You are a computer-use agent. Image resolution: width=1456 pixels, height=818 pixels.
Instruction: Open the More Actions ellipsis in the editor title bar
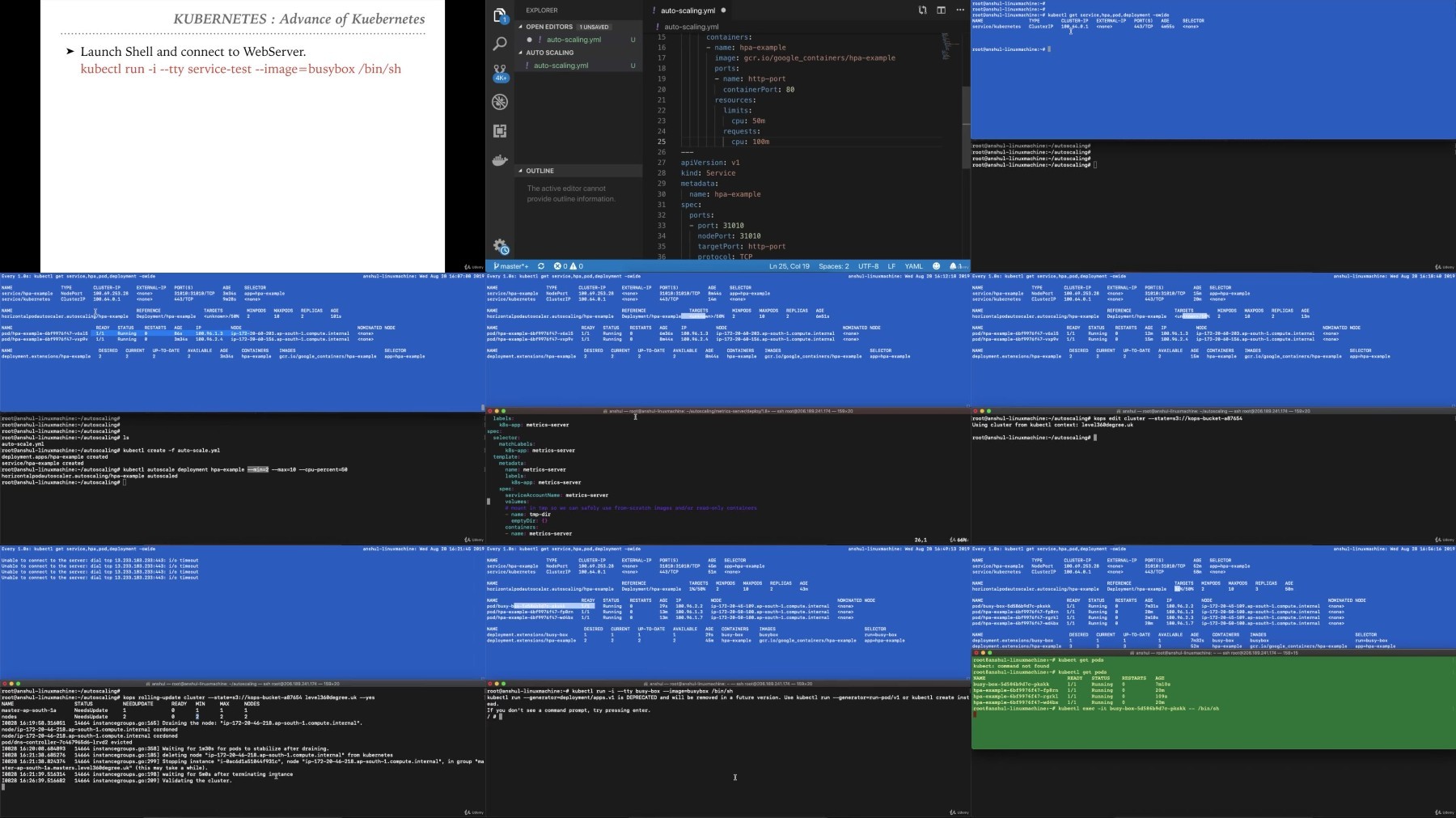(960, 11)
